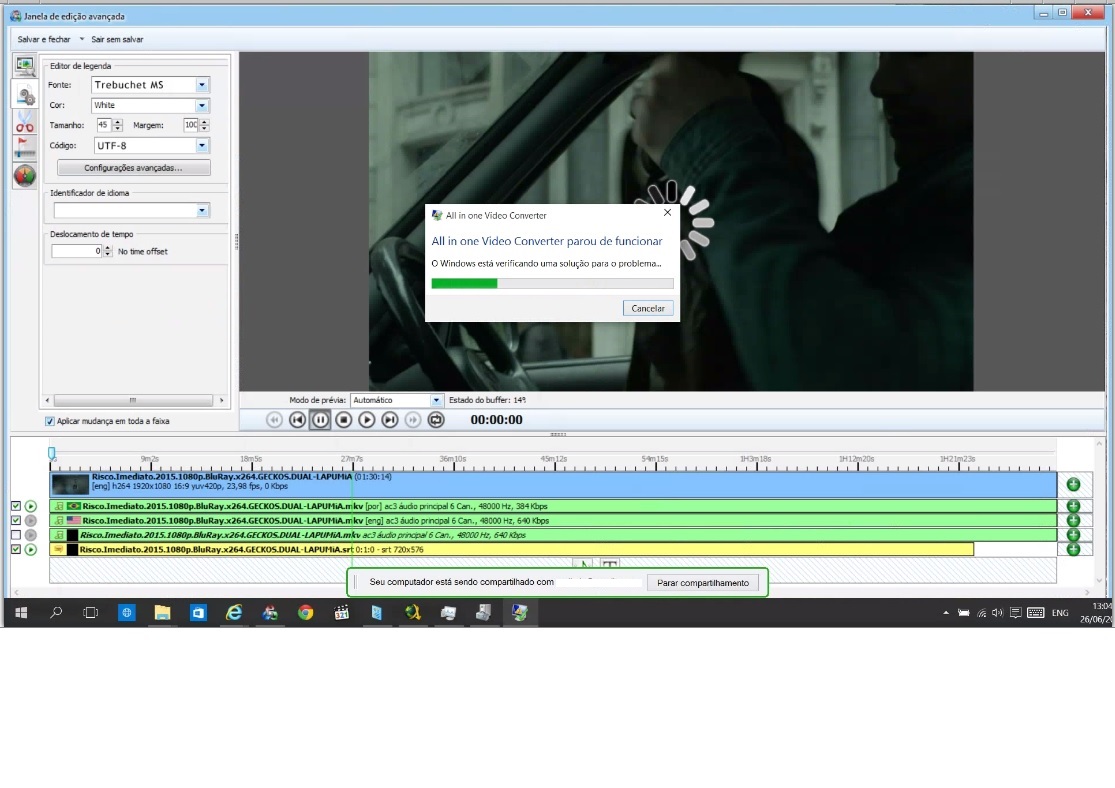Show hidden system tray icons arrow
This screenshot has width=1115, height=788.
(946, 613)
